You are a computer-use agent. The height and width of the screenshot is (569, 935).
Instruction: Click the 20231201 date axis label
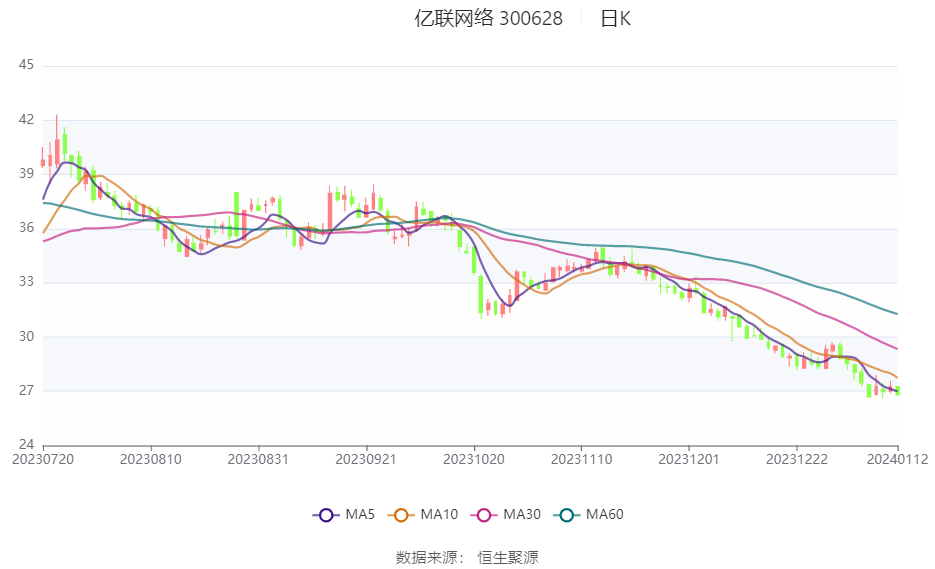689,459
